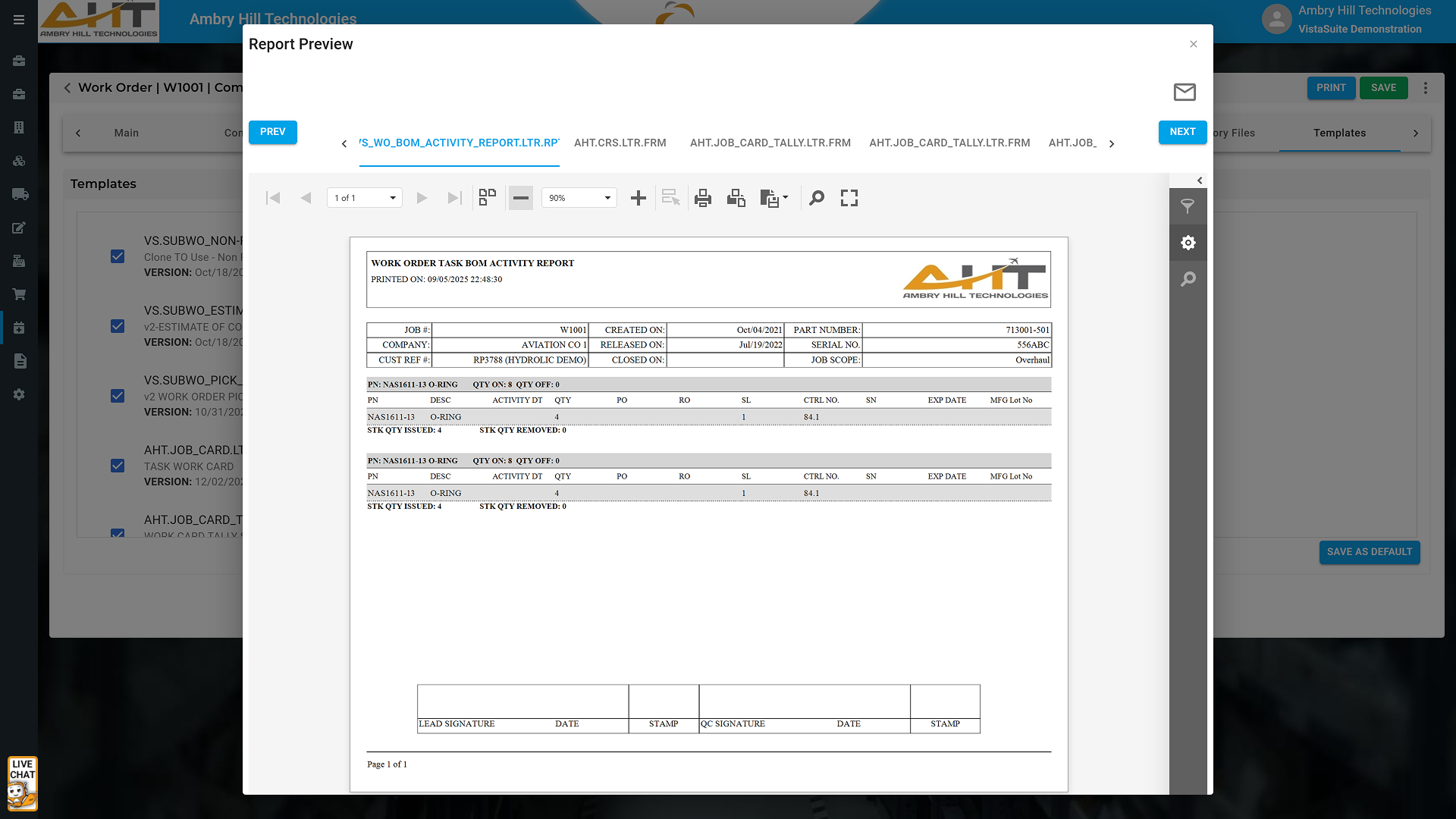Open the report search magnifier tool
Image resolution: width=1456 pixels, height=819 pixels.
pos(817,198)
